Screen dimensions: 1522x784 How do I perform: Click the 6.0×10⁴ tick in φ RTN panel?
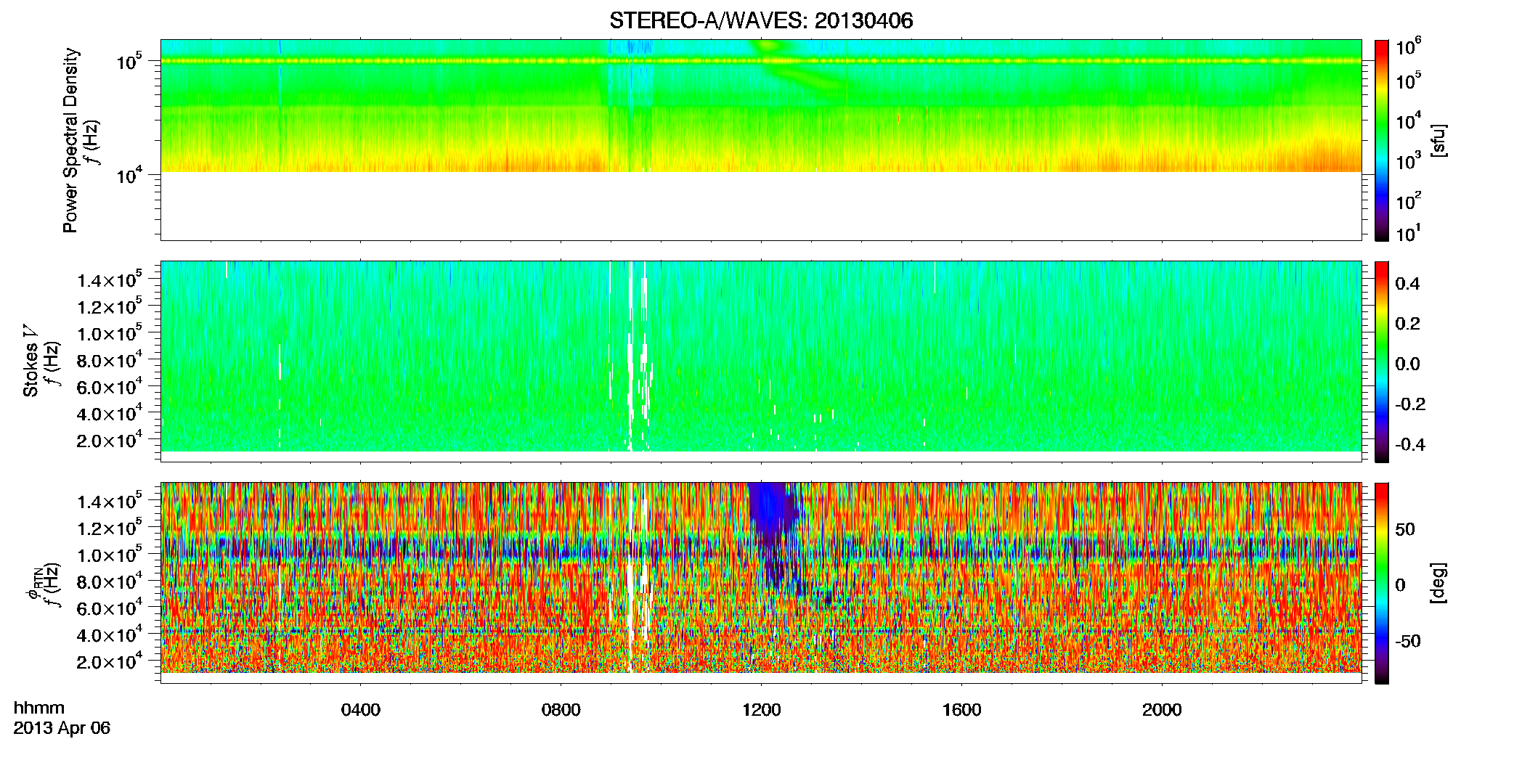(110, 608)
